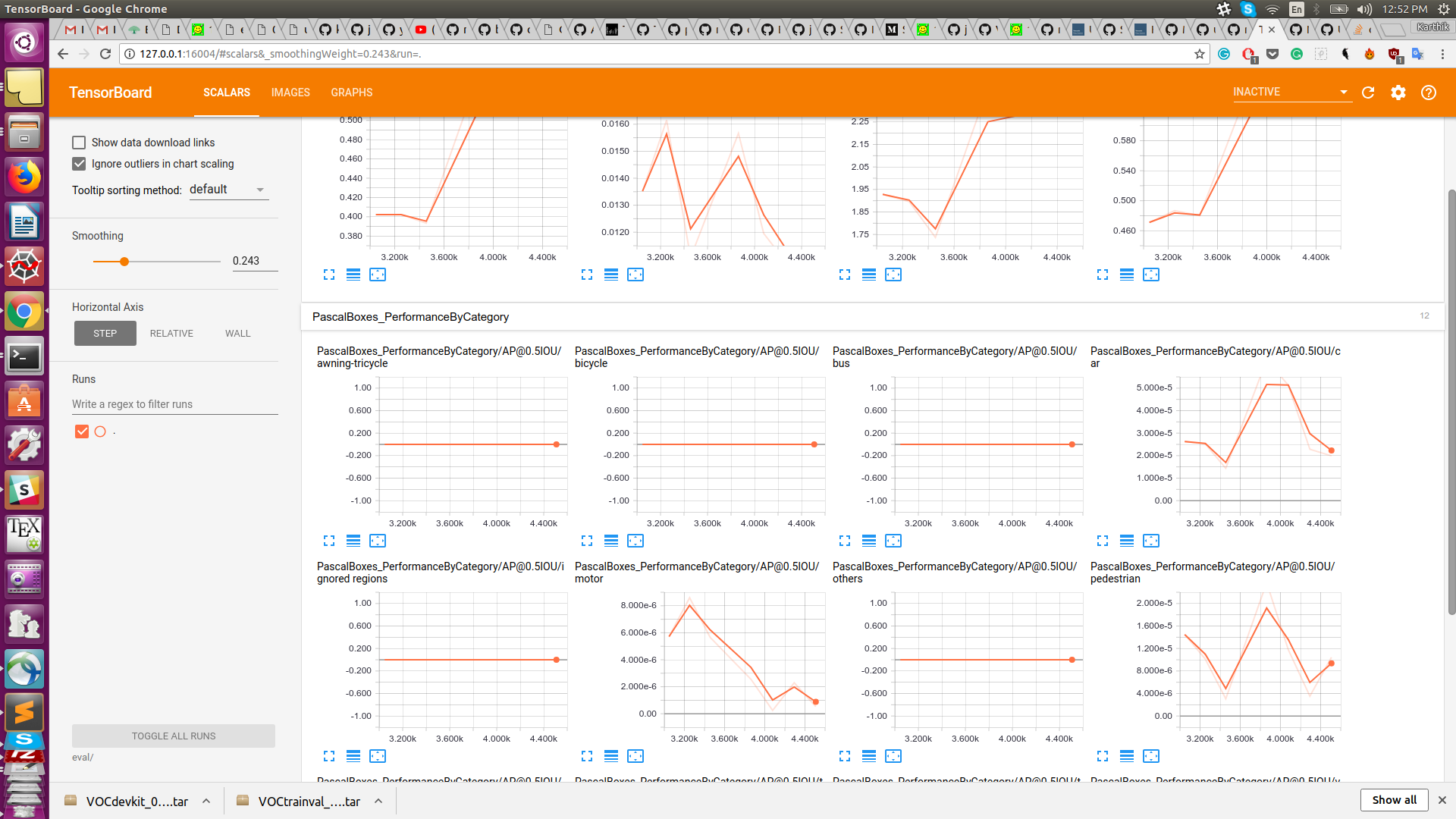Click Show all downloads button
This screenshot has width=1456, height=819.
1394,800
